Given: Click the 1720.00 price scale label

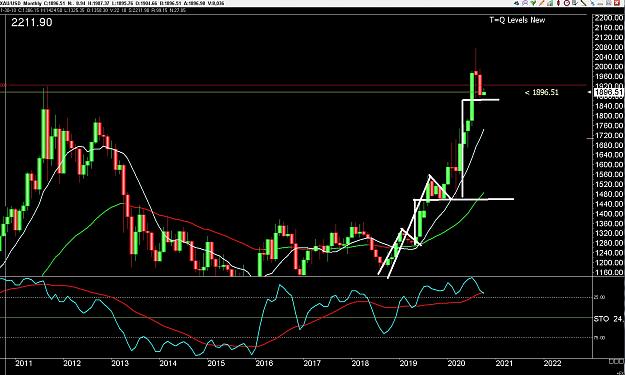Looking at the screenshot, I should tap(608, 135).
